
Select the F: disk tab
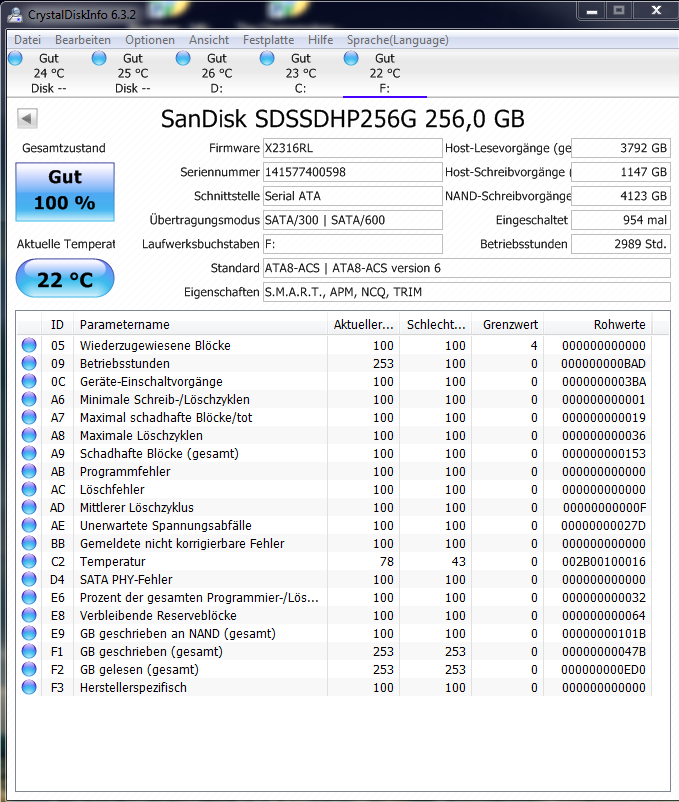[384, 73]
